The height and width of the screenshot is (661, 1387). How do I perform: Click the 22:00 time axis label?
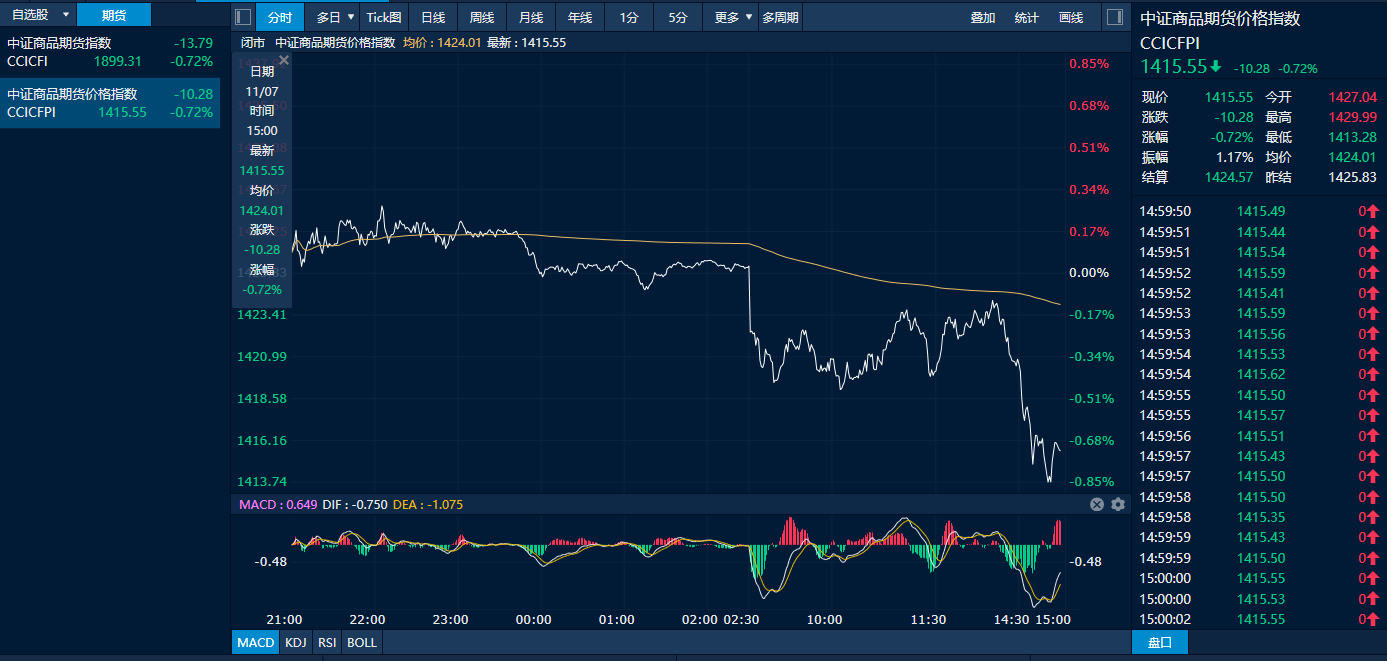368,619
